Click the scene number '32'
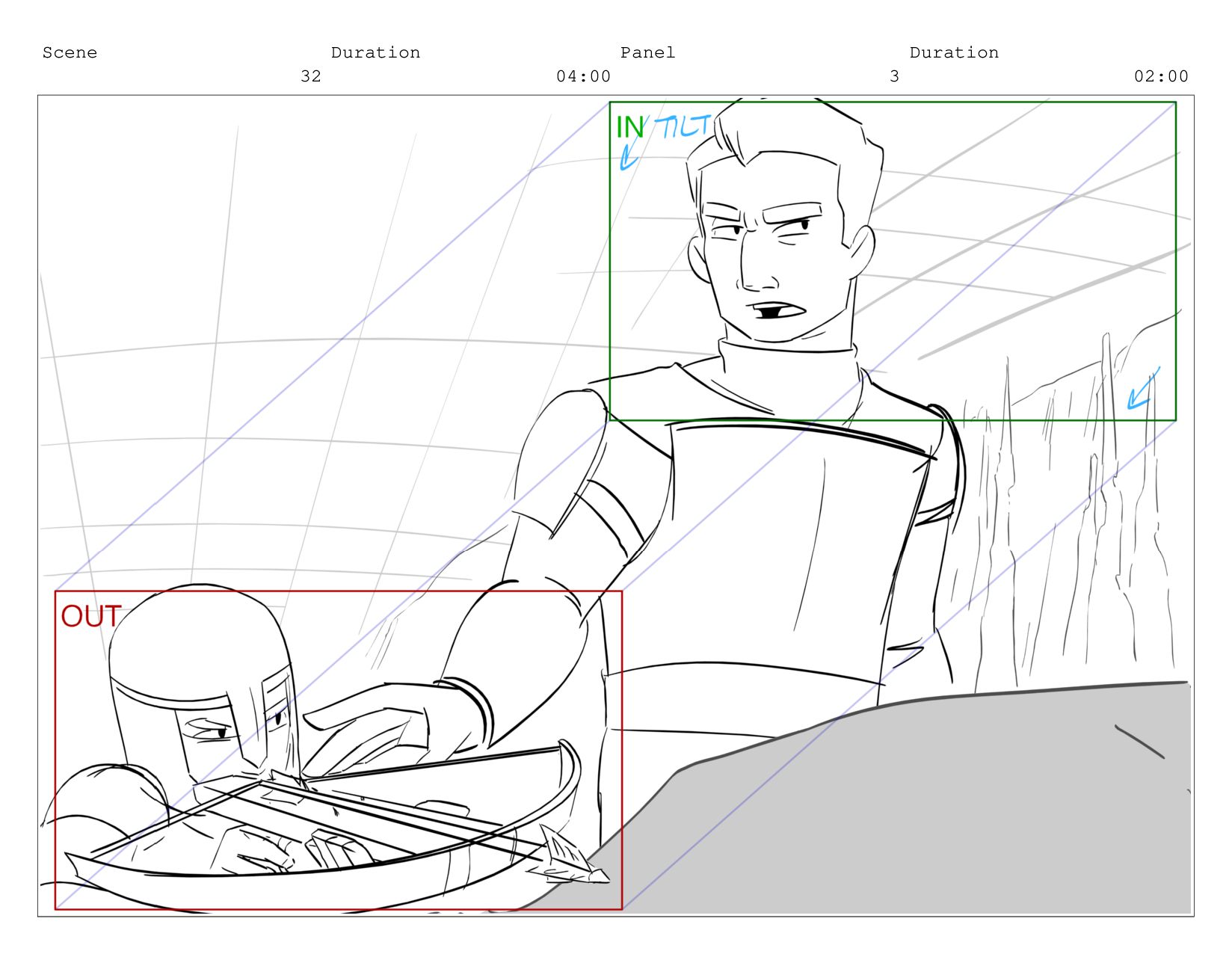This screenshot has width=1232, height=954. [311, 76]
